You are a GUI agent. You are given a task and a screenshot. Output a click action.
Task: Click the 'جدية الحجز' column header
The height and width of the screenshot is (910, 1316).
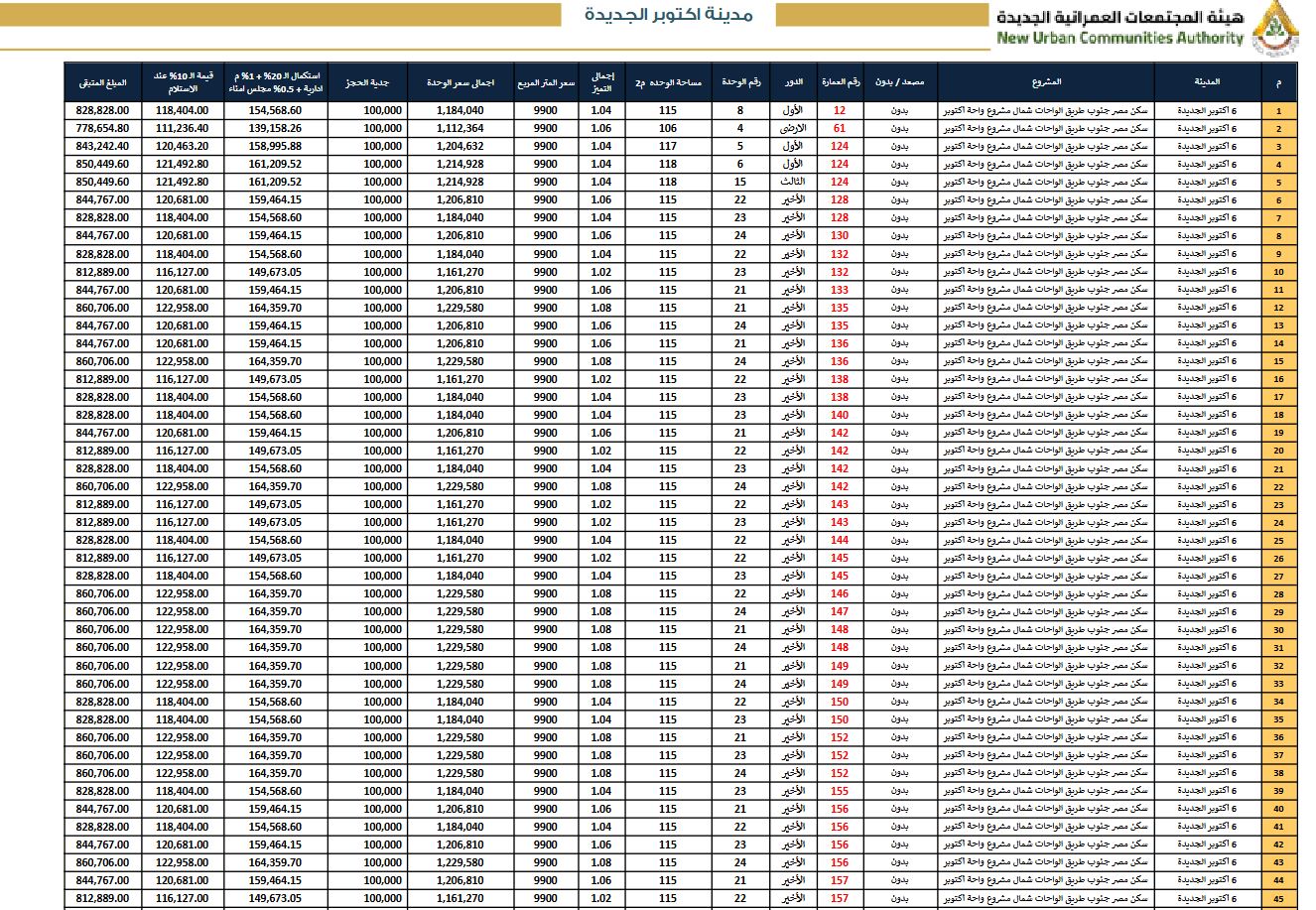366,82
